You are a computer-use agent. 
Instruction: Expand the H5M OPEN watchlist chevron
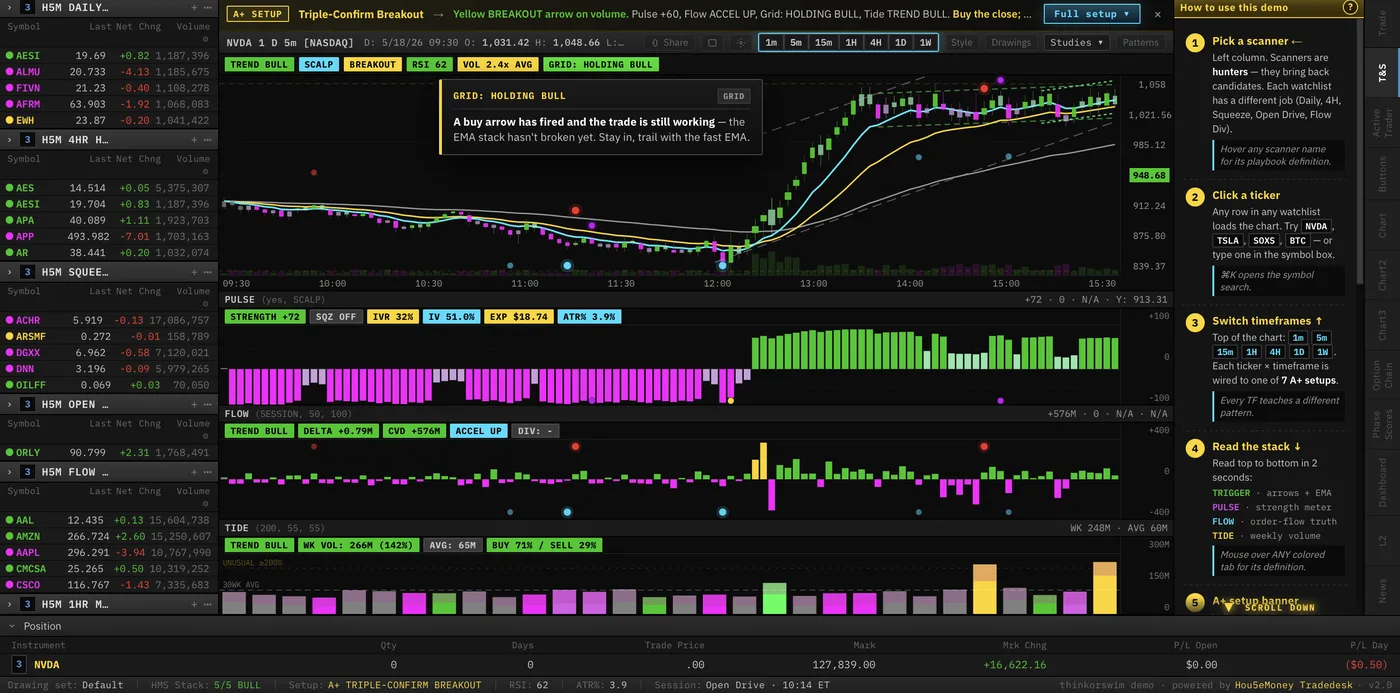click(9, 404)
